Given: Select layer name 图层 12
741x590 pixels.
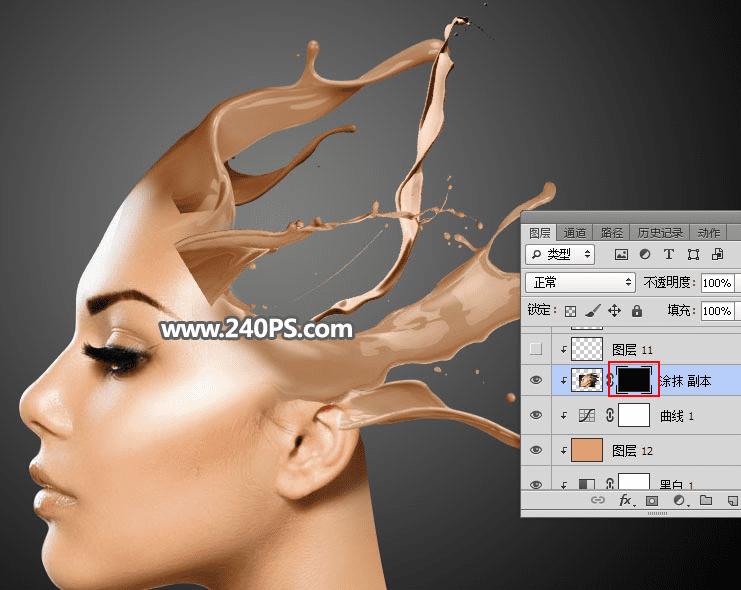Looking at the screenshot, I should coord(632,451).
